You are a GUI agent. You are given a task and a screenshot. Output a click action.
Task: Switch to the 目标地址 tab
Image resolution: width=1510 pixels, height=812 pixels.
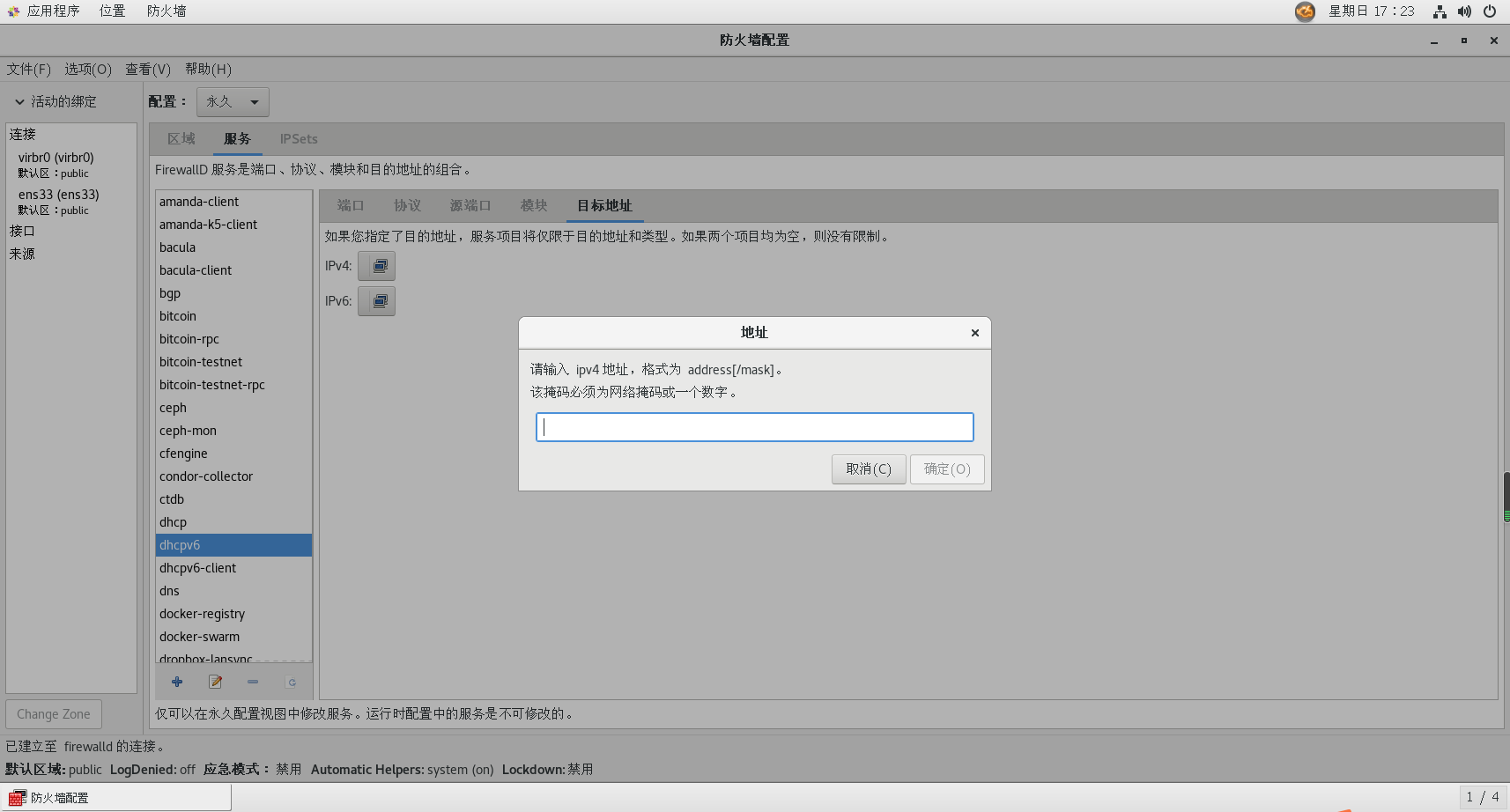[x=604, y=206]
